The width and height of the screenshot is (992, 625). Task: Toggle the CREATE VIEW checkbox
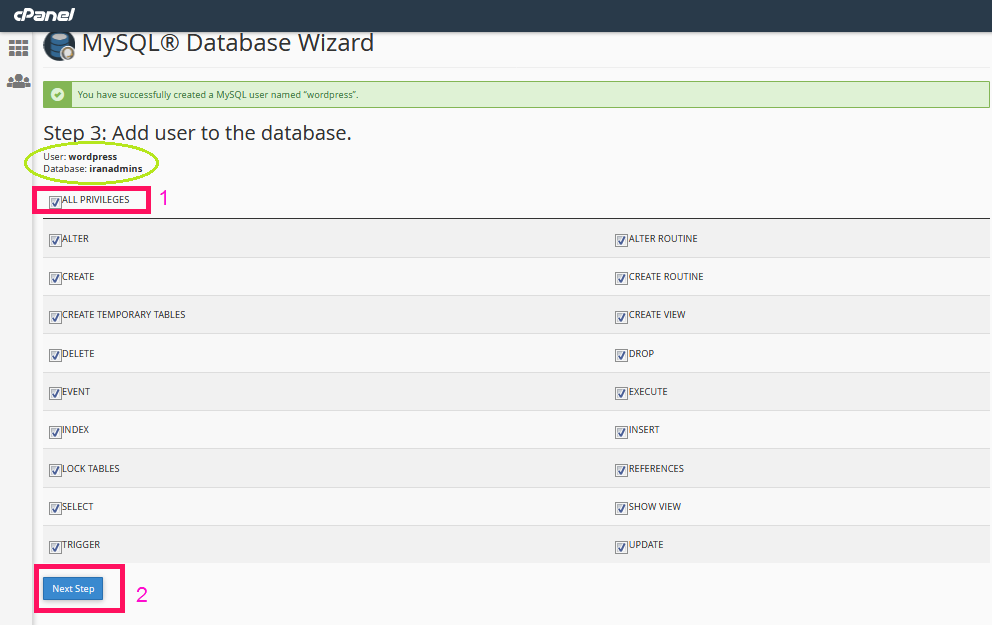click(621, 317)
